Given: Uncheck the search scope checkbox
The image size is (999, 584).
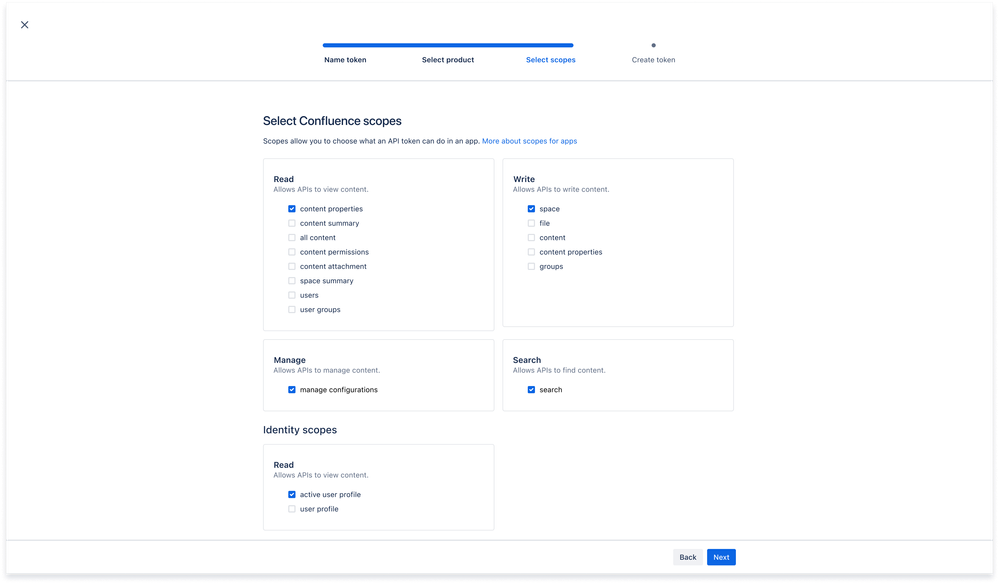Looking at the screenshot, I should tap(531, 390).
